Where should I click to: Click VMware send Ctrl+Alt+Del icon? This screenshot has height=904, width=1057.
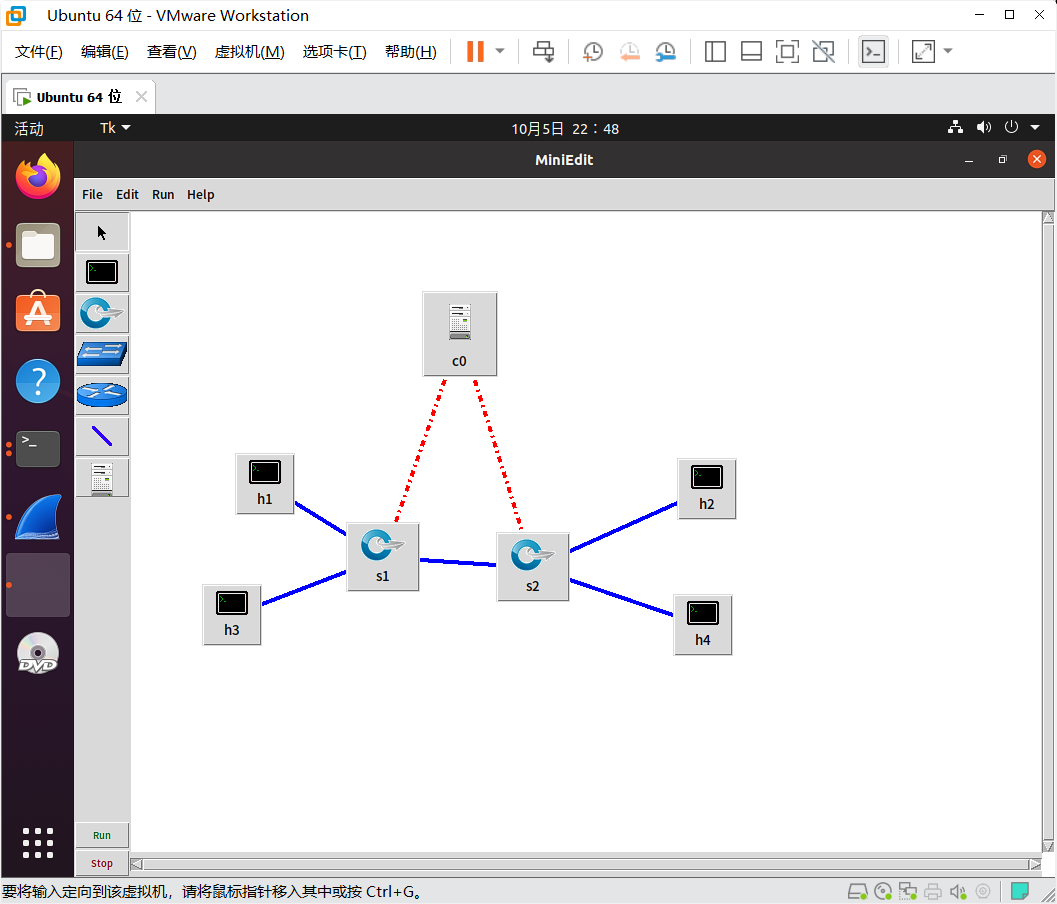(543, 51)
